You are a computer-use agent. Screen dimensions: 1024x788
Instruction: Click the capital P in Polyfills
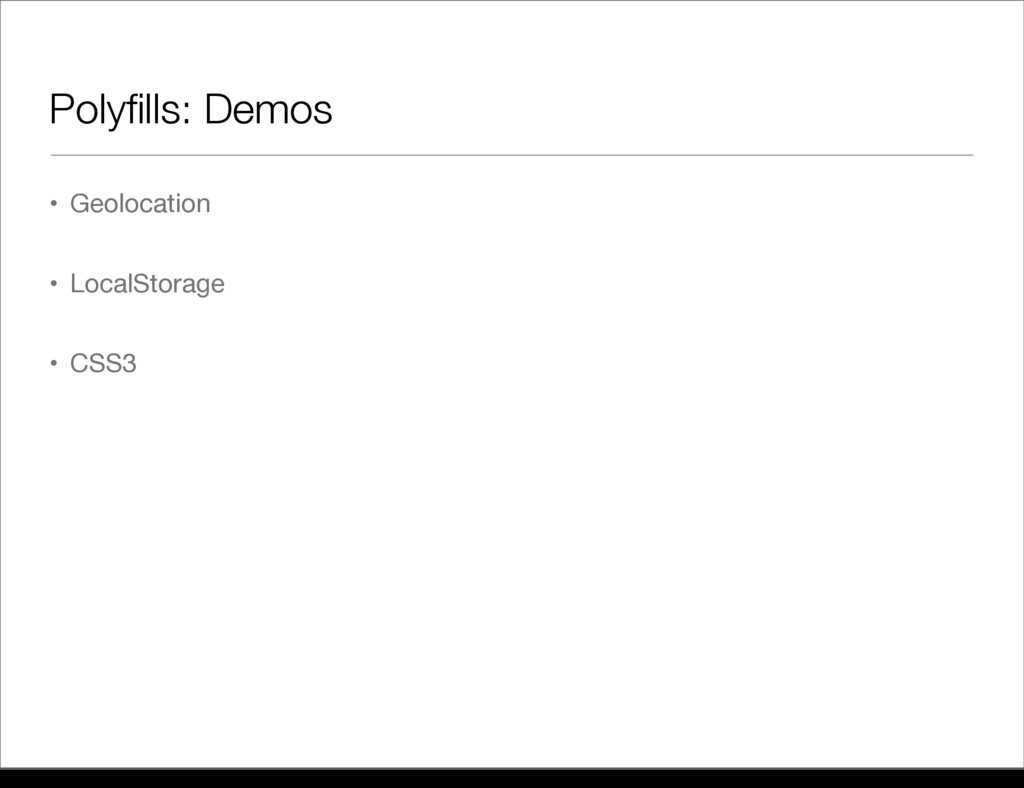[60, 110]
